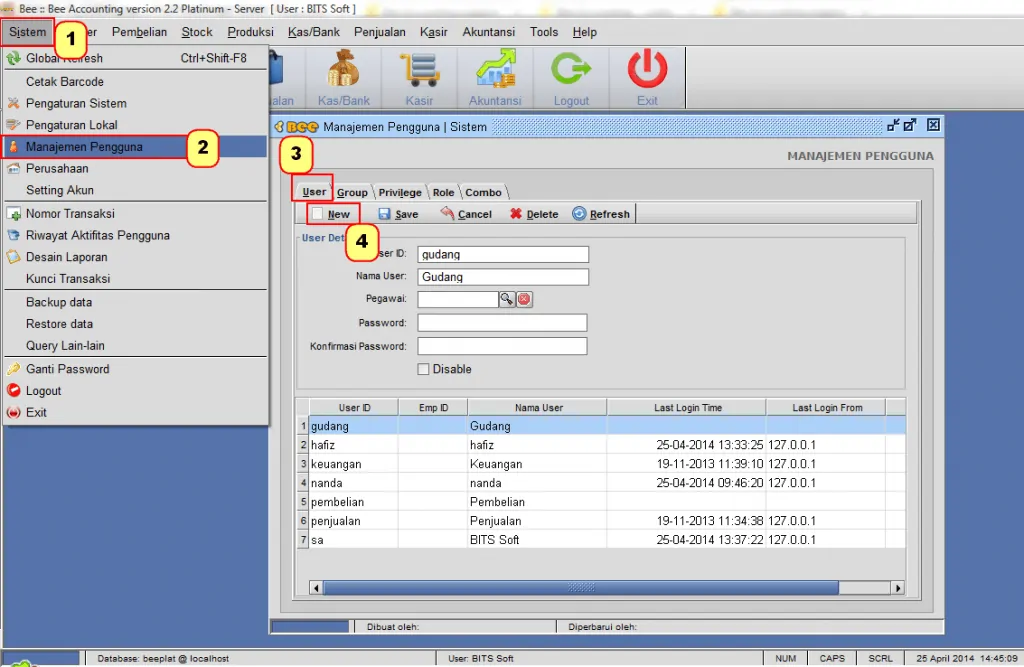Open the Produksi menu

tap(250, 32)
